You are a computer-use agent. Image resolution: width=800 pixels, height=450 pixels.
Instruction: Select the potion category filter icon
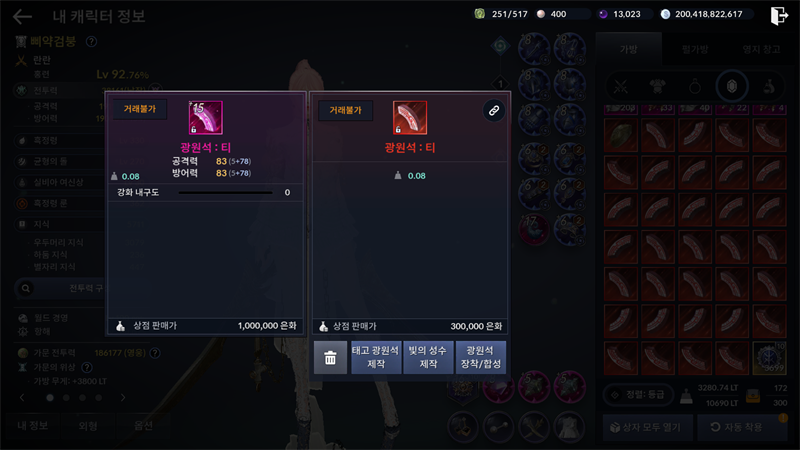[769, 87]
